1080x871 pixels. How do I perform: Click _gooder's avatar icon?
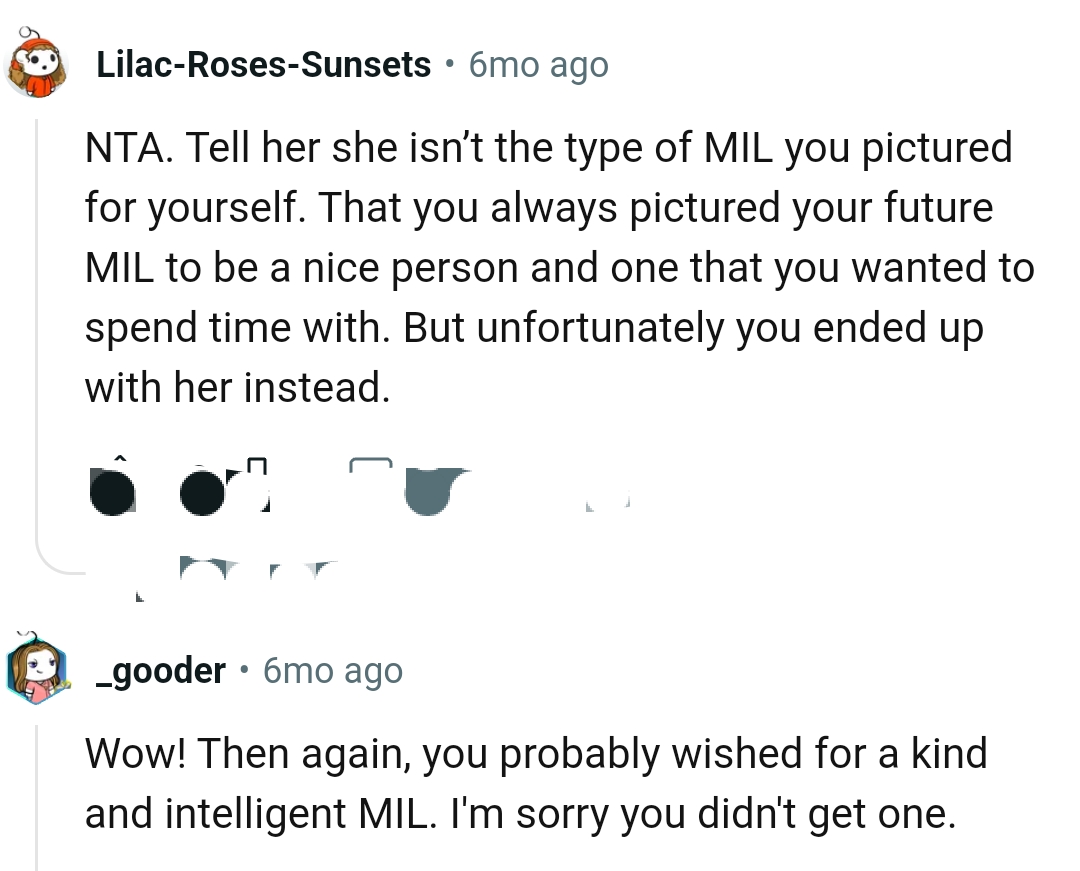click(x=37, y=670)
